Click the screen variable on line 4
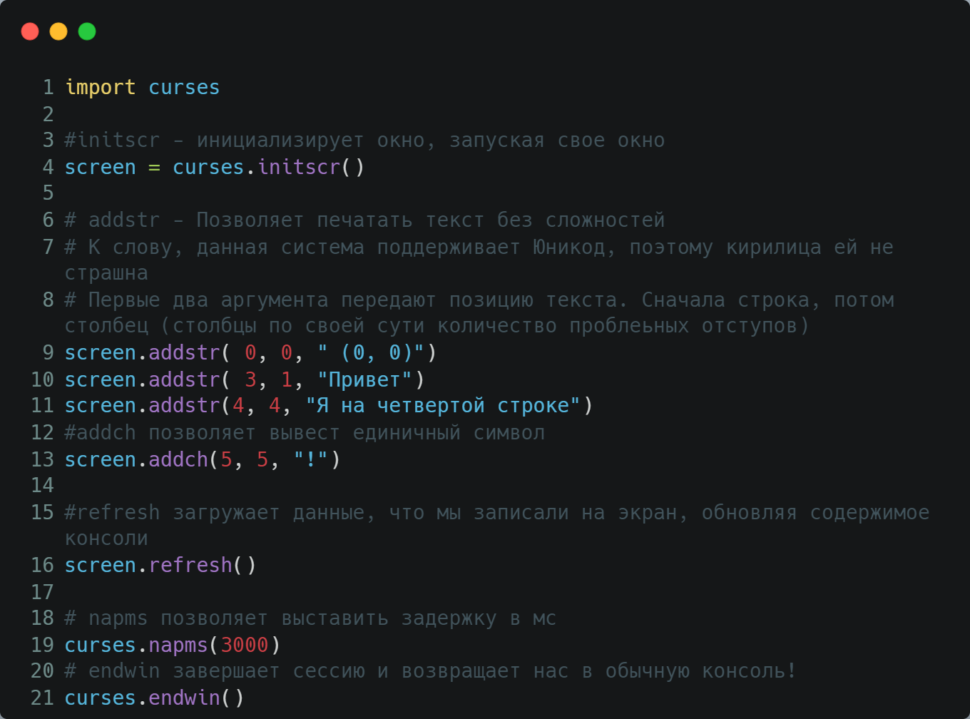This screenshot has height=719, width=970. pyautogui.click(x=100, y=166)
